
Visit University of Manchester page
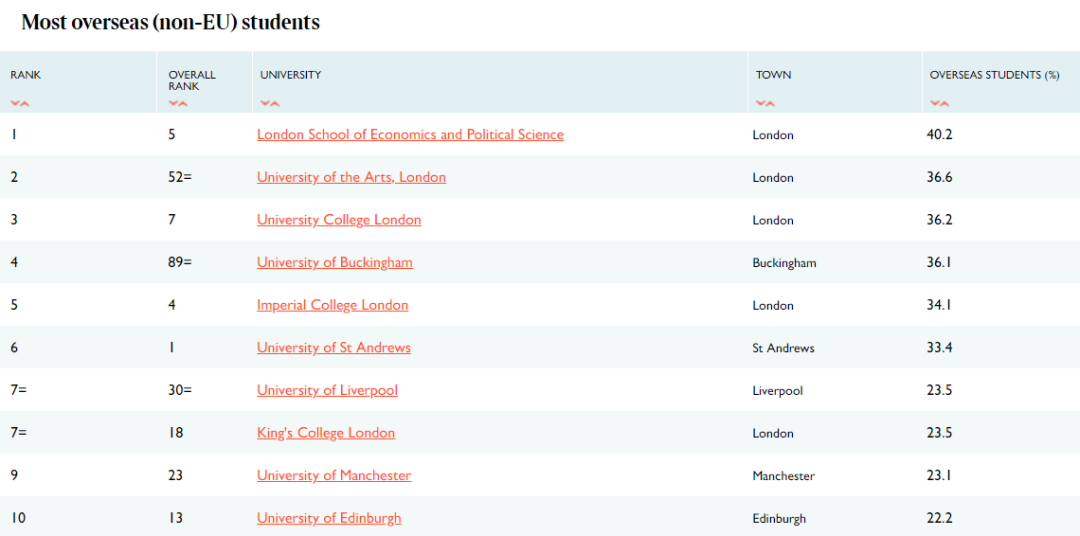(x=333, y=476)
